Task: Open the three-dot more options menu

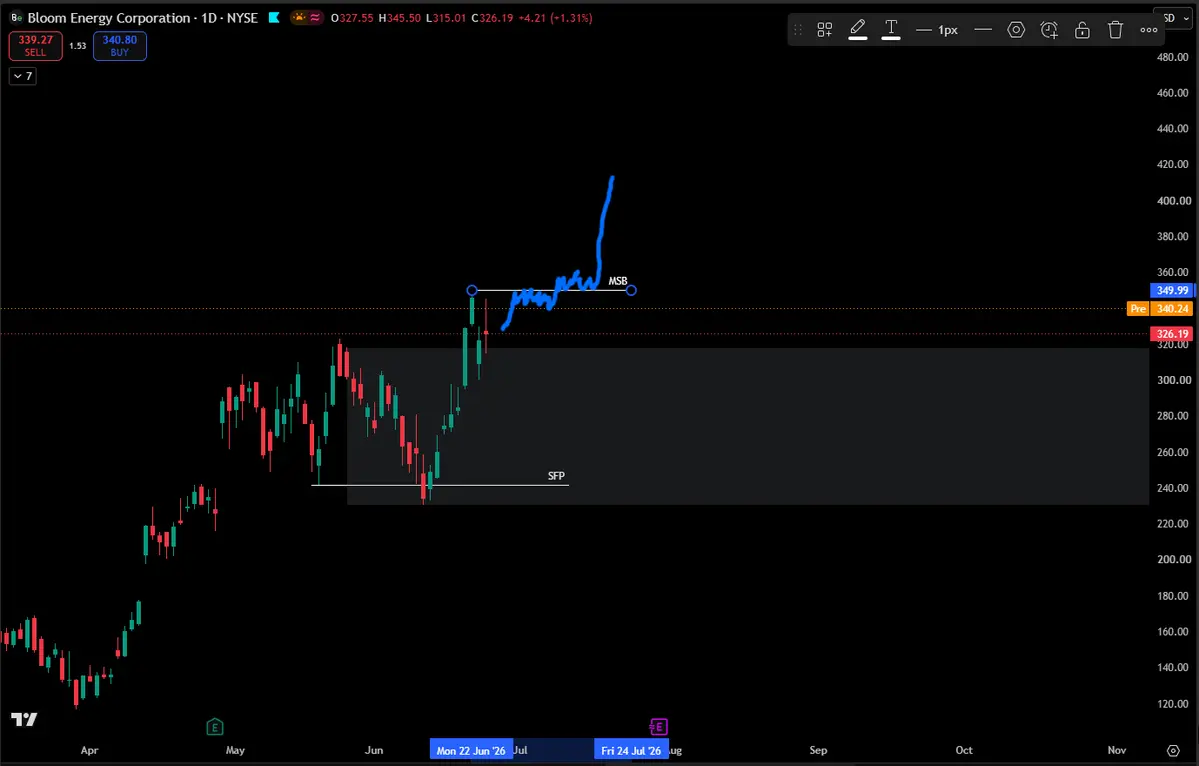Action: (x=1149, y=30)
